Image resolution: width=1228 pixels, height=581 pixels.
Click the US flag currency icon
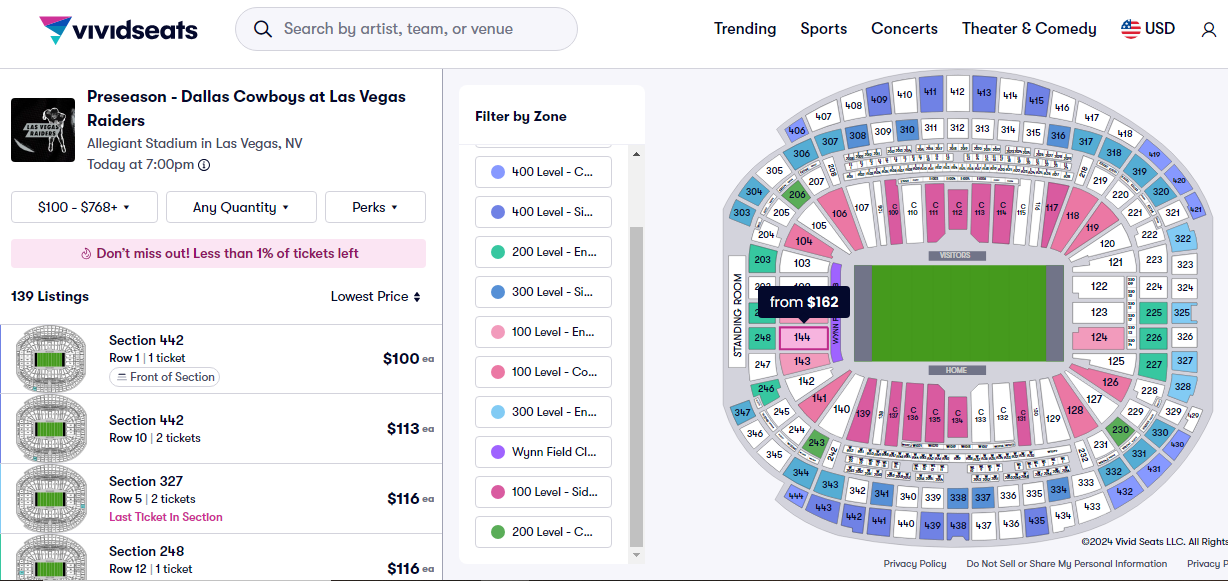point(1131,29)
